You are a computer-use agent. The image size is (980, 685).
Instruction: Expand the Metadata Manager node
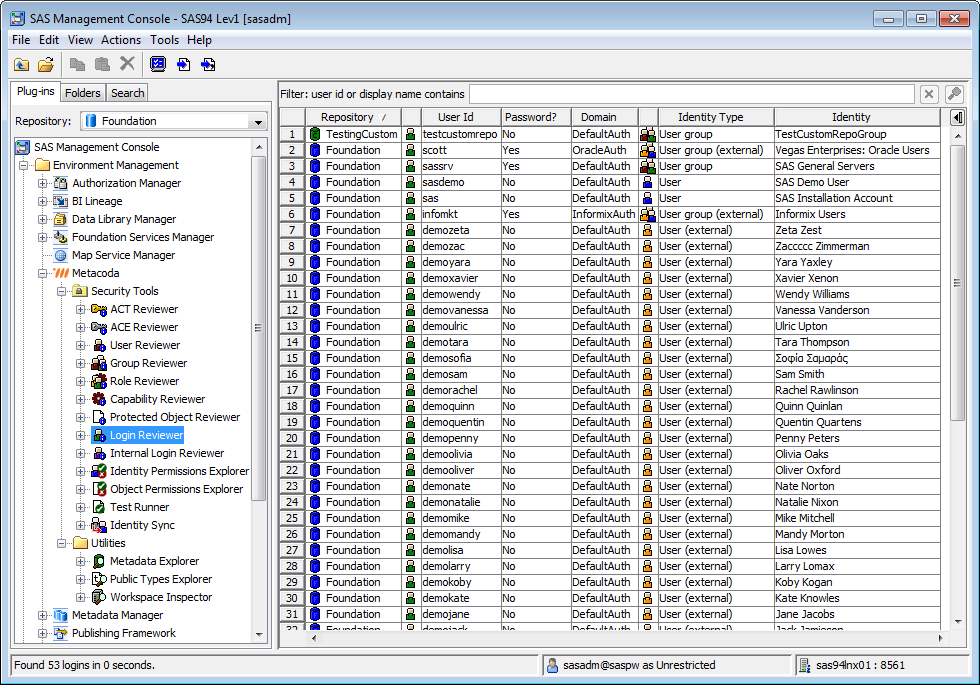click(x=42, y=615)
